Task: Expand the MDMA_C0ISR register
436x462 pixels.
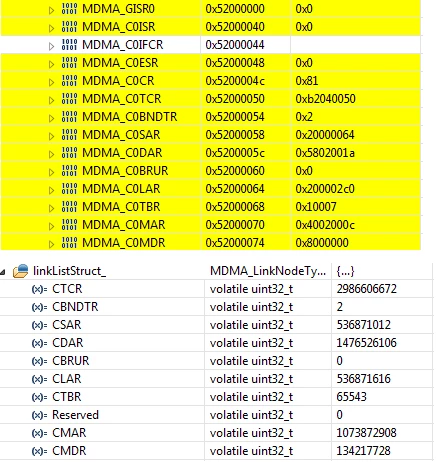Action: [51, 28]
